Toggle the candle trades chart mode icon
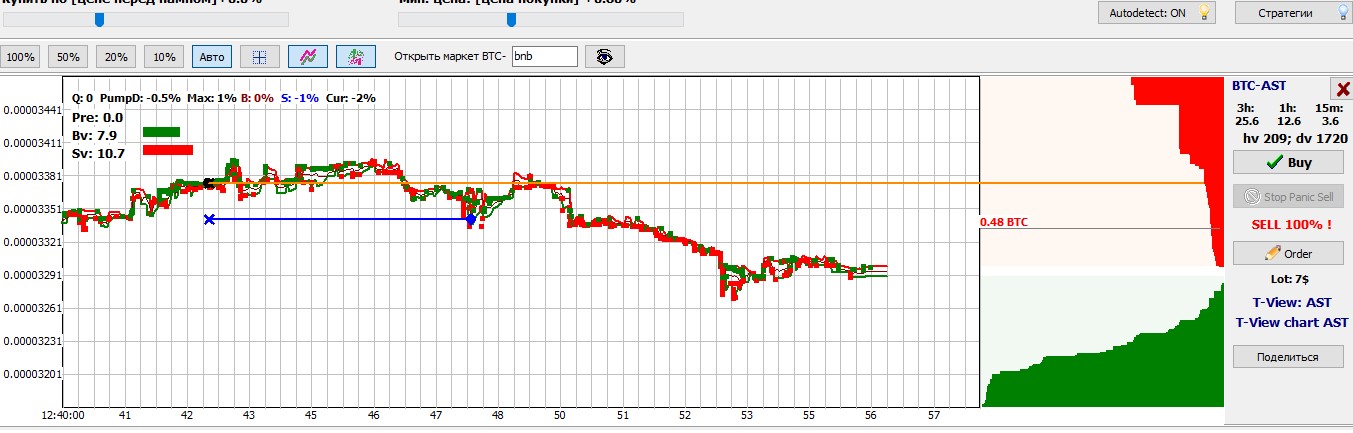Viewport: 1353px width, 433px height. 356,57
